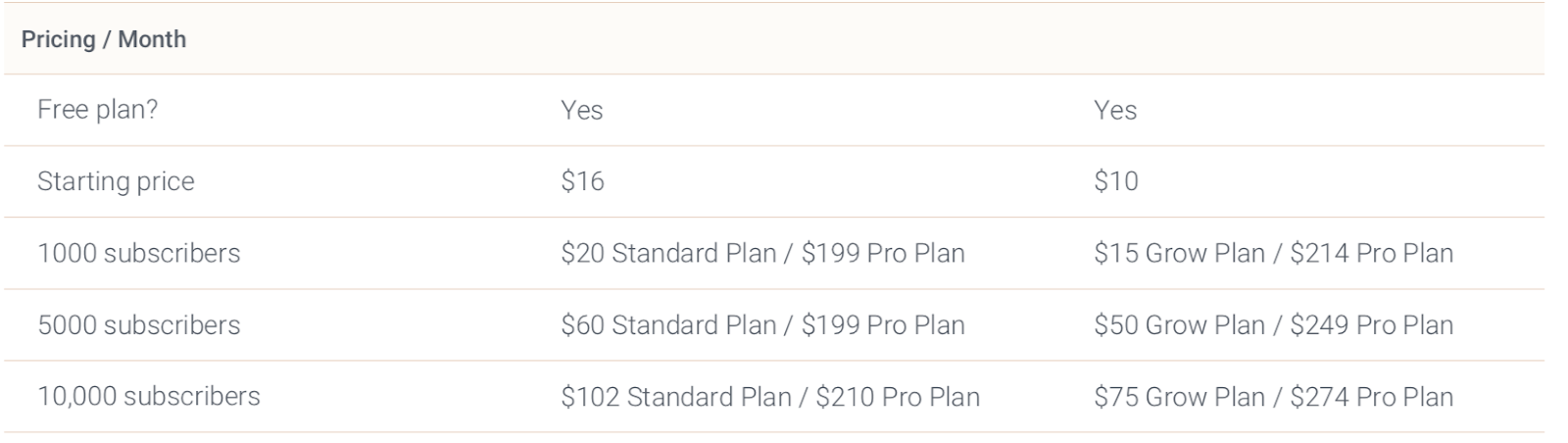Viewport: 1568px width, 443px height.
Task: Select the 5000 subscribers row label
Action: pos(138,324)
